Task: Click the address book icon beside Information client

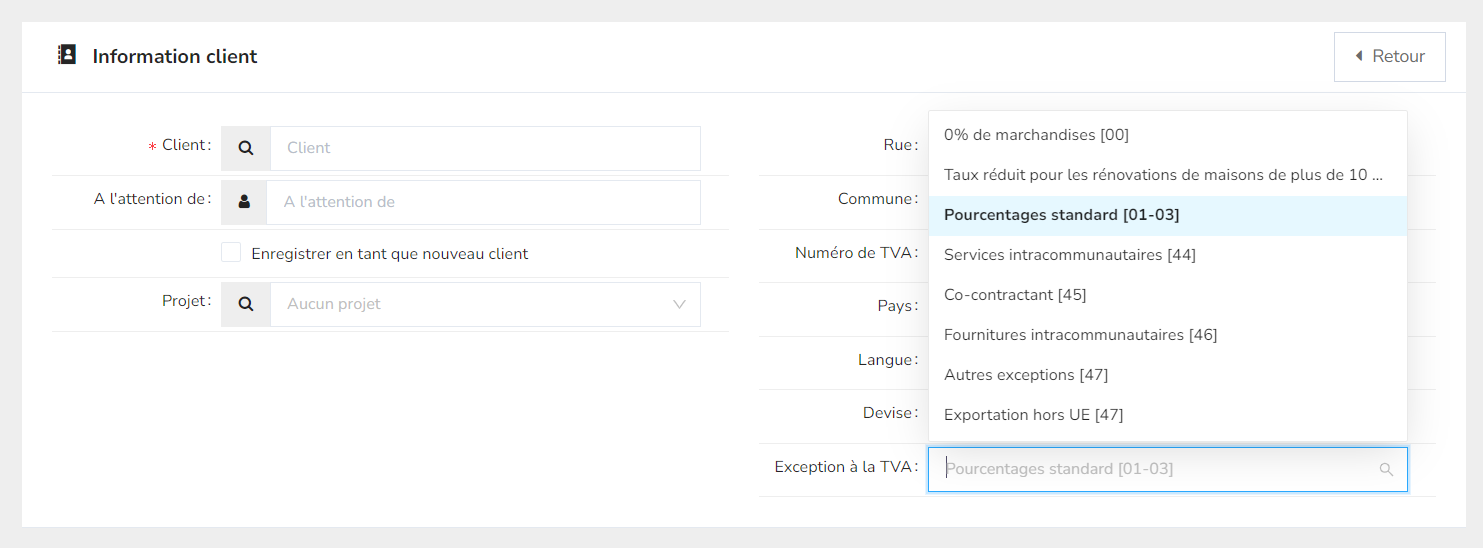Action: coord(67,55)
